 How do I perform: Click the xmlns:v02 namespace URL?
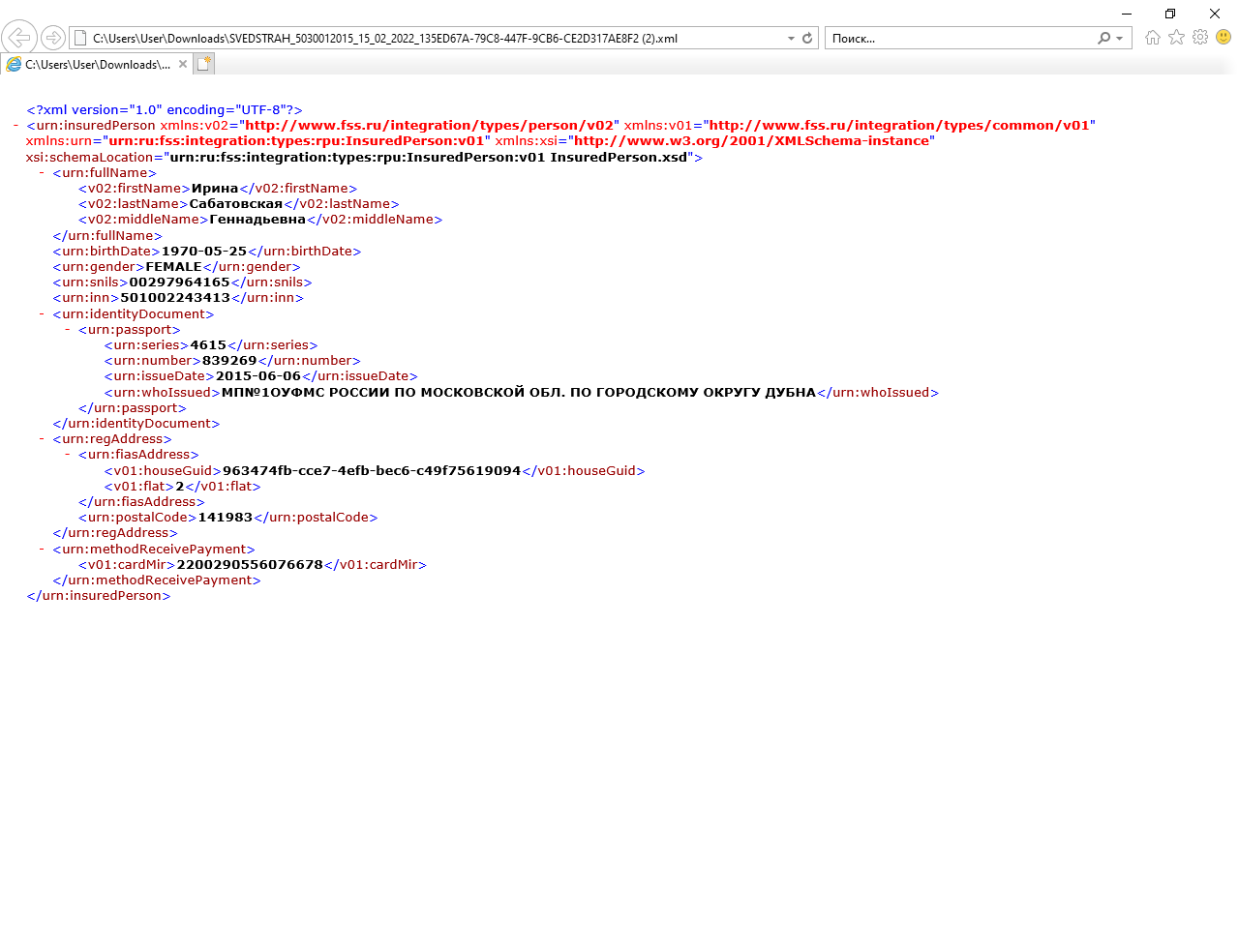429,126
